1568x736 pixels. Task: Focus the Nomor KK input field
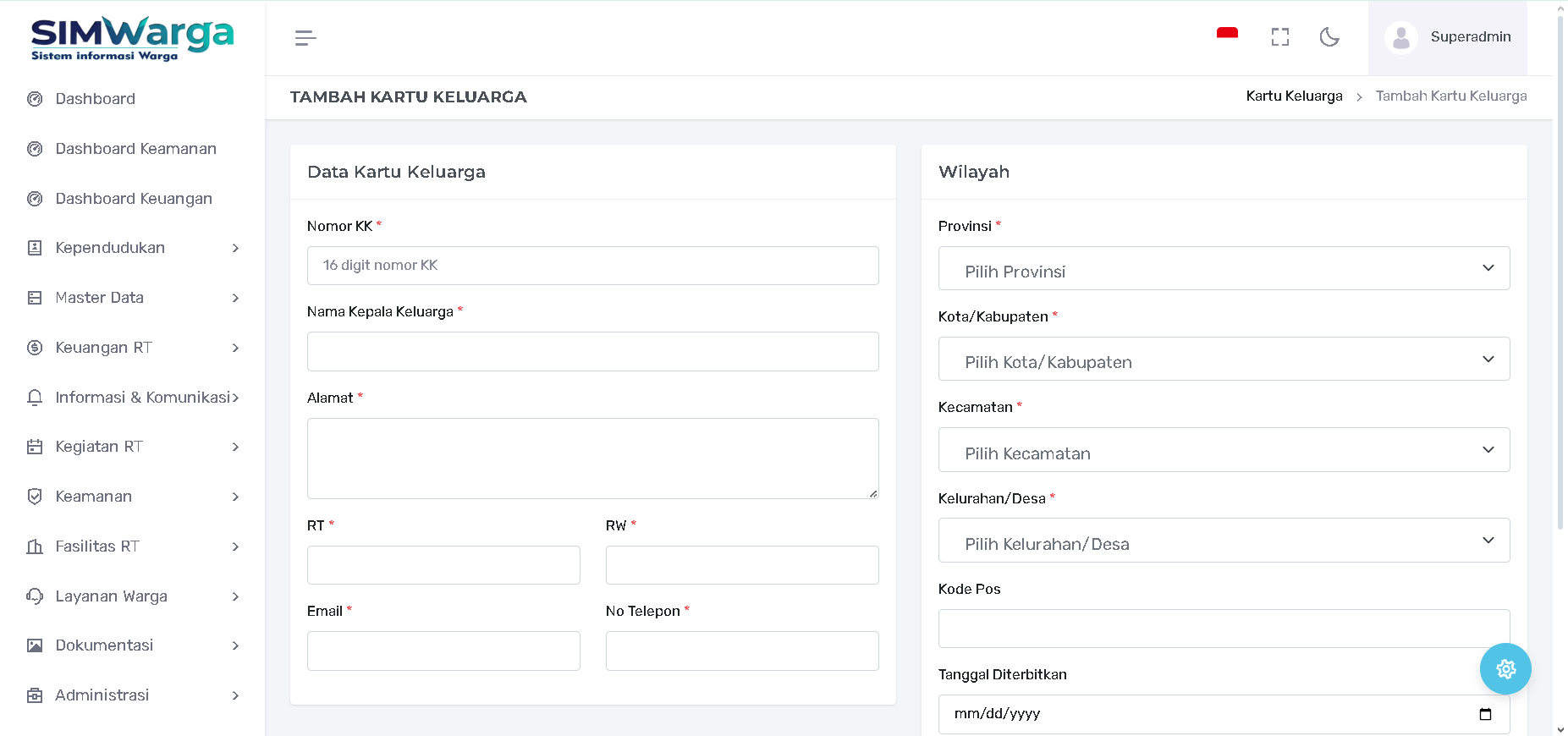(x=592, y=266)
